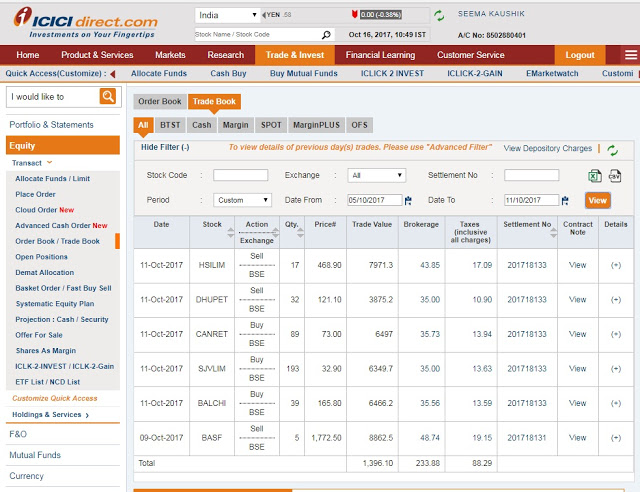640x492 pixels.
Task: View contract note for BASF
Action: coord(577,438)
